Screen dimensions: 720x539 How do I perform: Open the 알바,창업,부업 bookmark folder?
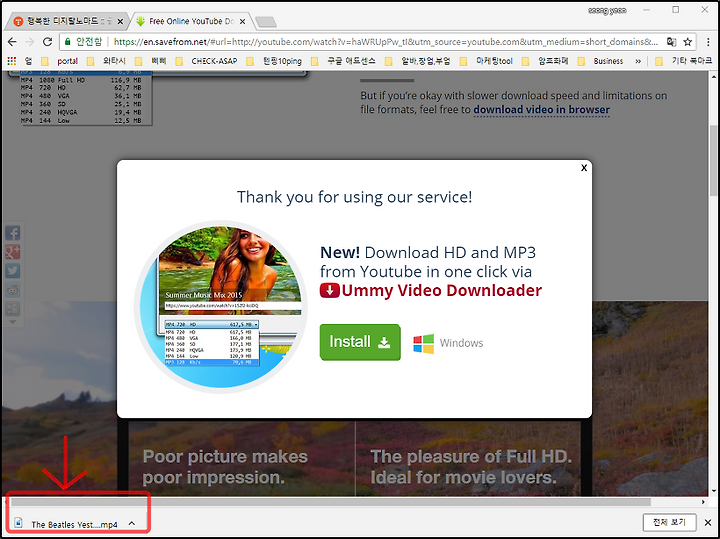click(x=418, y=61)
